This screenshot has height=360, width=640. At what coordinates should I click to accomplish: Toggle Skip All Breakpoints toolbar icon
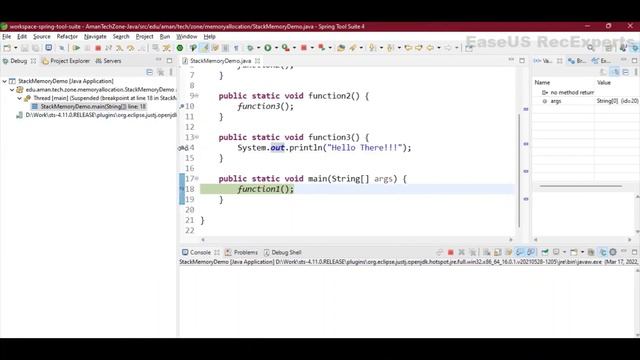[x=61, y=48]
